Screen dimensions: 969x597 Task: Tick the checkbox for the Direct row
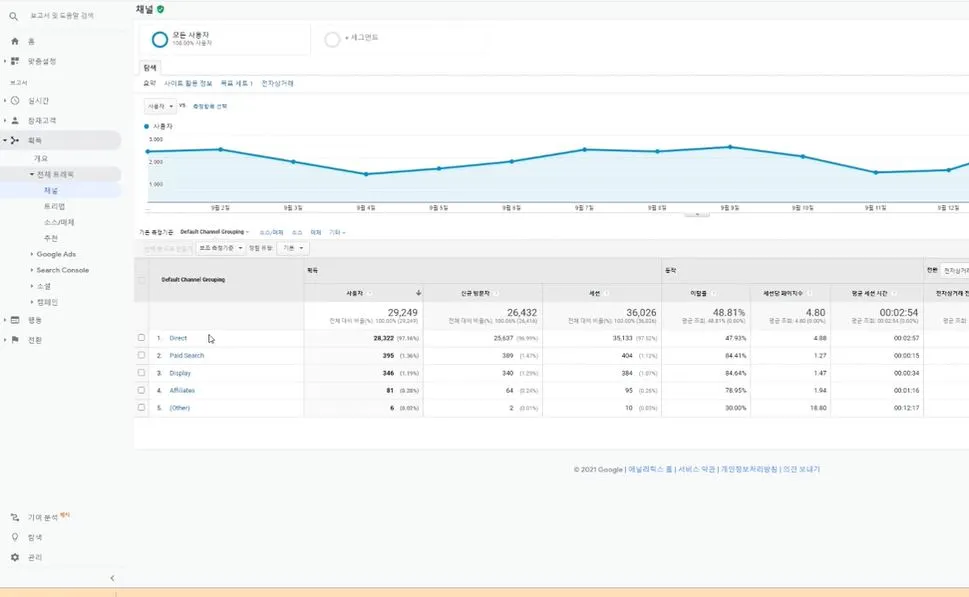coord(142,337)
